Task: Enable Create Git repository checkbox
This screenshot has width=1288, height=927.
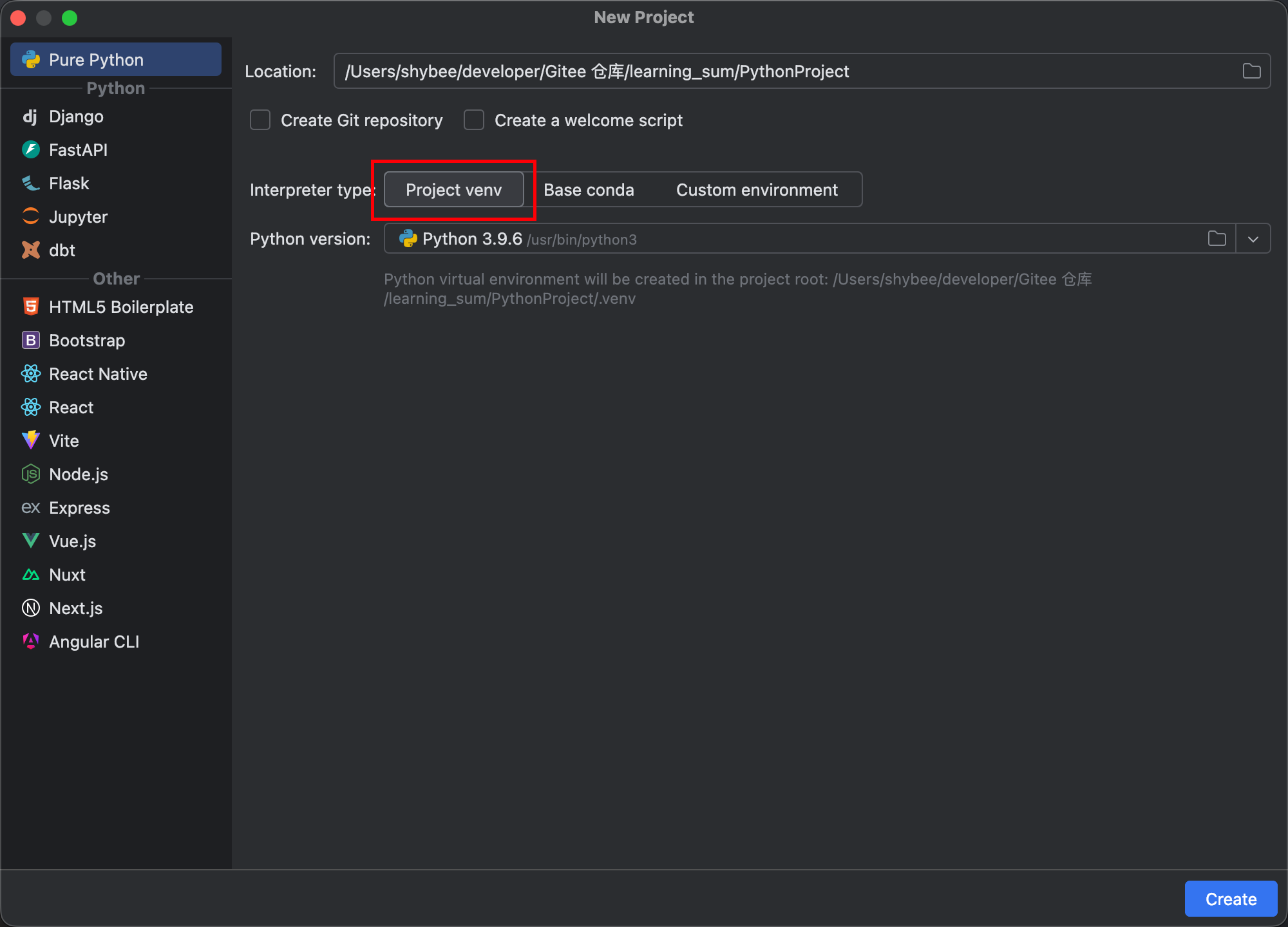Action: tap(260, 120)
